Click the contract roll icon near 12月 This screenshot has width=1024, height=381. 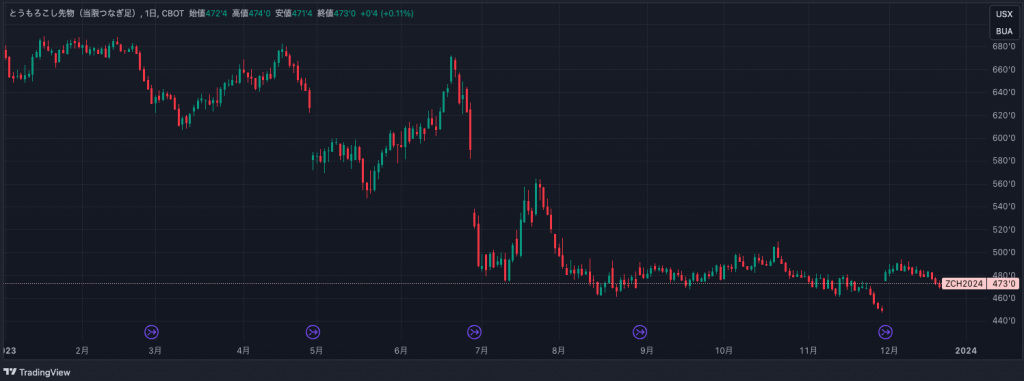click(x=885, y=332)
